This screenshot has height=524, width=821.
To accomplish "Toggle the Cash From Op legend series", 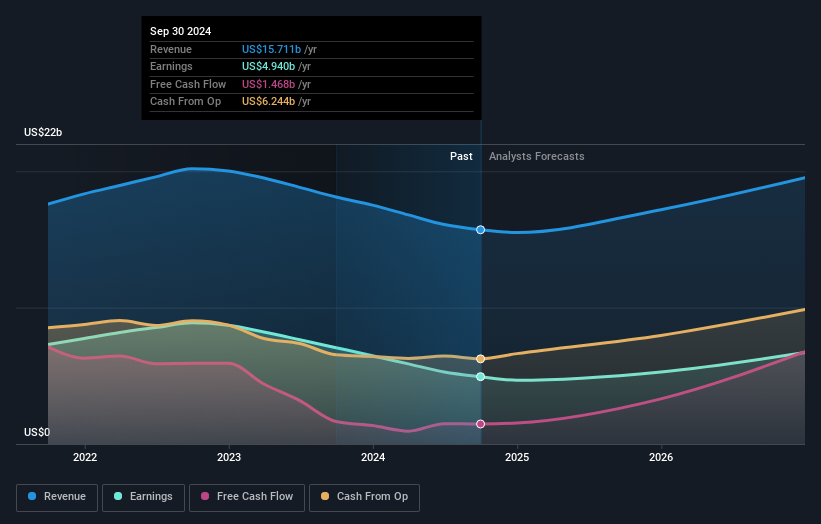I will pyautogui.click(x=364, y=497).
